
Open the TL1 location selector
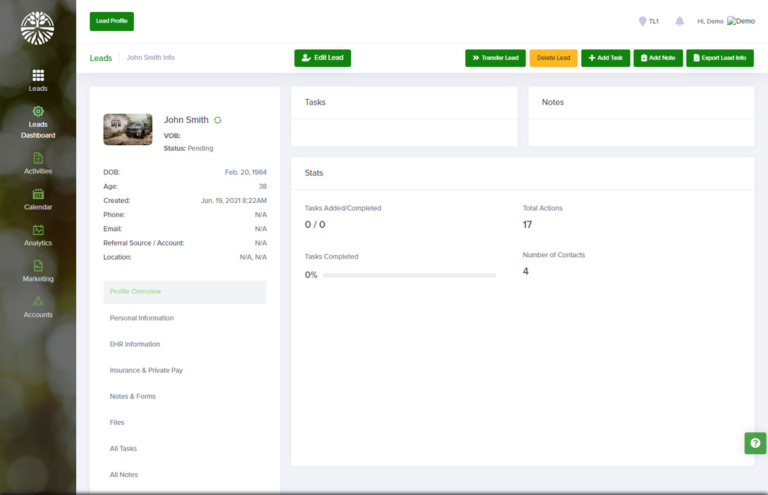pyautogui.click(x=648, y=21)
